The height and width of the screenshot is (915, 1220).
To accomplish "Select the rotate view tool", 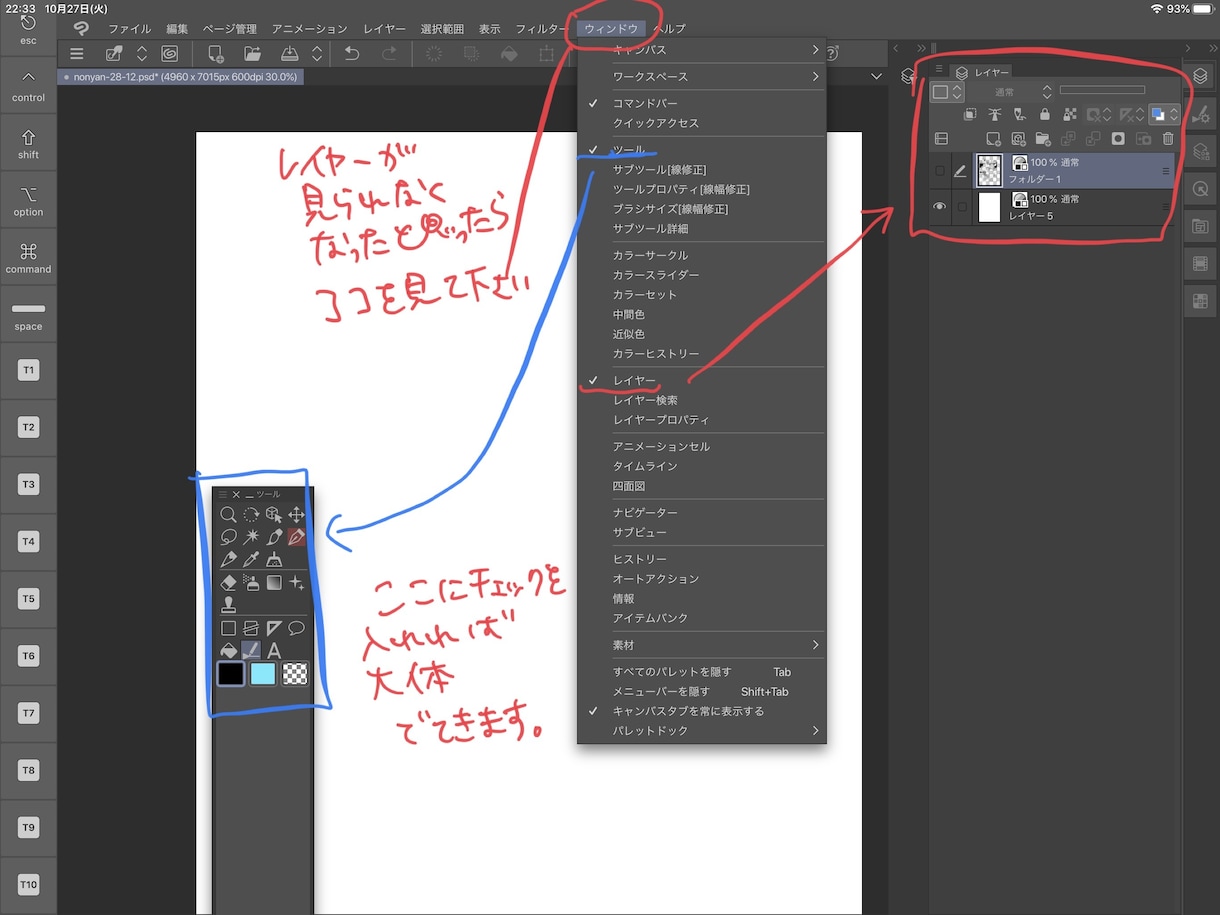I will click(251, 515).
